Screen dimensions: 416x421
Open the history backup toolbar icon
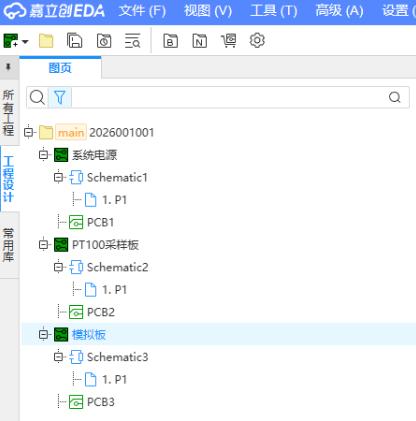click(104, 41)
